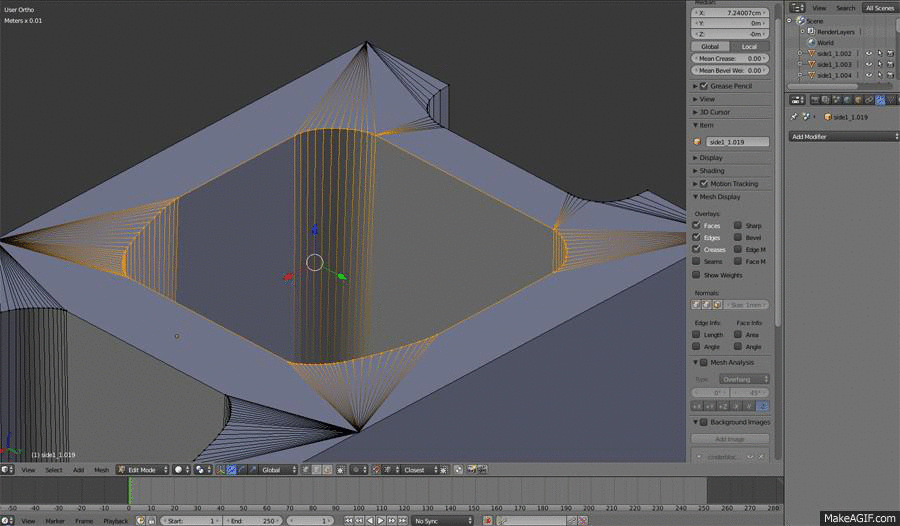Disable the Creases overlay checkbox
The height and width of the screenshot is (526, 900).
(x=696, y=249)
